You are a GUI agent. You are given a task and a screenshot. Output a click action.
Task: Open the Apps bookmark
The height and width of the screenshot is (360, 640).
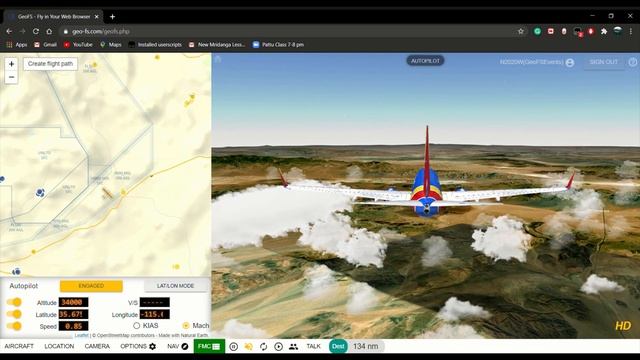(17, 44)
